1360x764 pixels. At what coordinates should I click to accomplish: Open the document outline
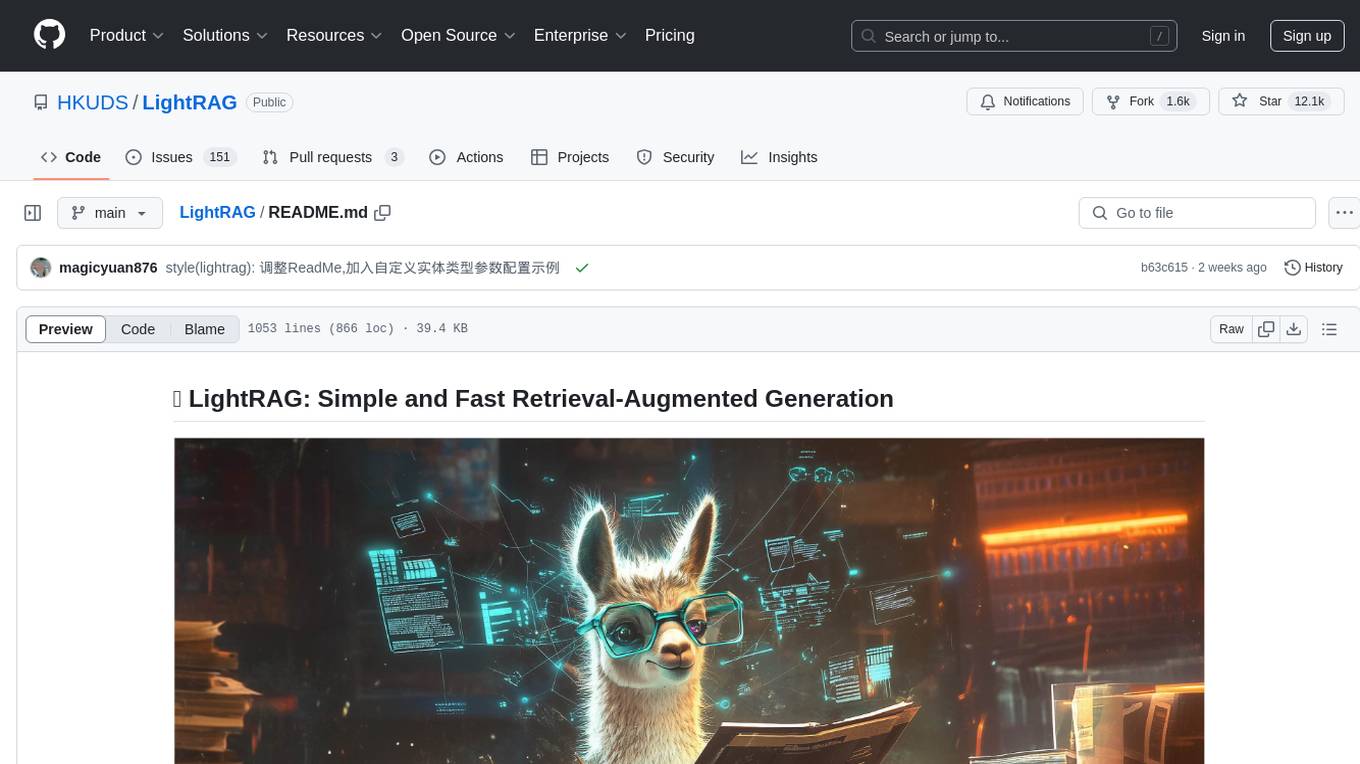click(x=1329, y=329)
